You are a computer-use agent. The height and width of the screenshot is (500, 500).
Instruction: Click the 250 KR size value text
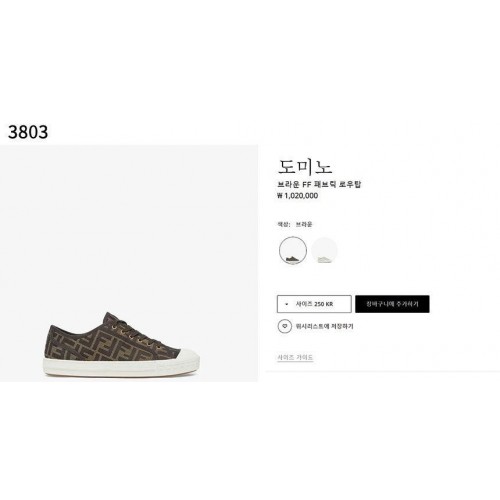(323, 304)
